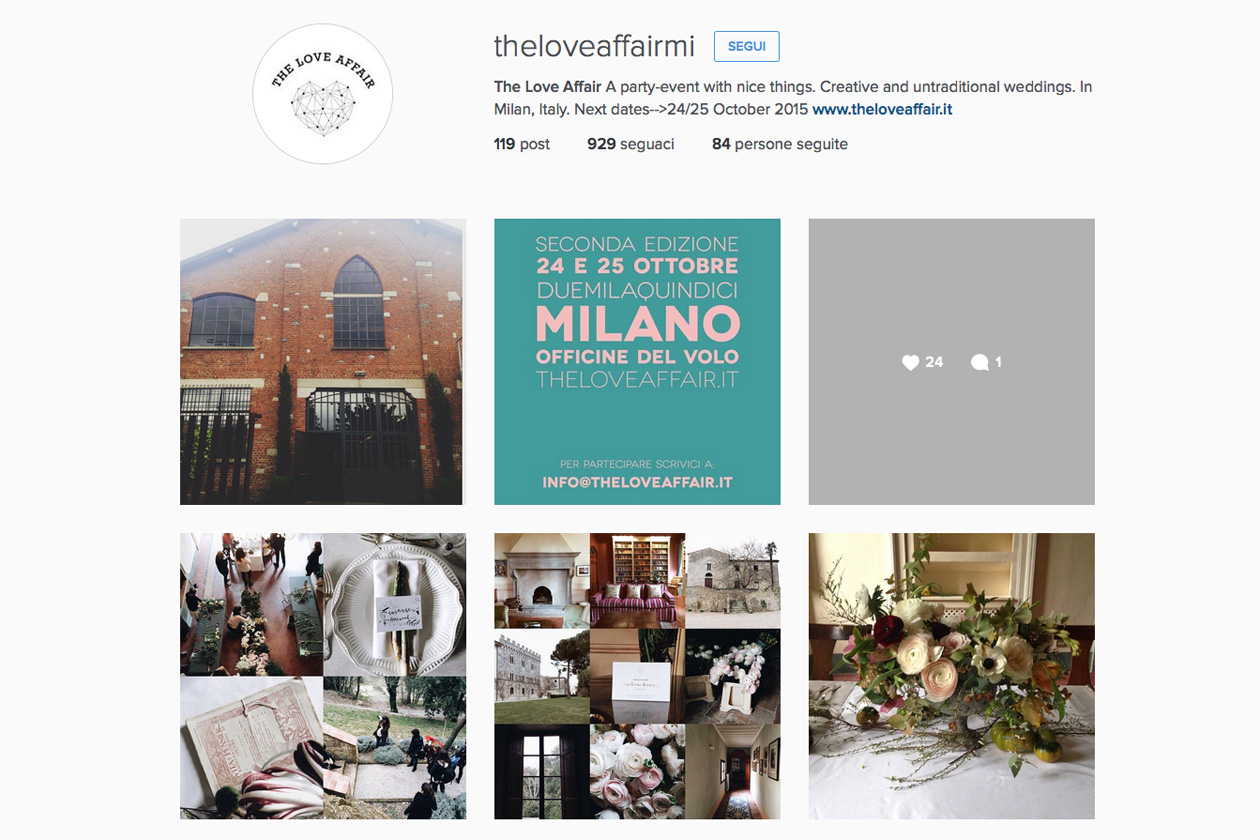
Task: Follow the account with SEGUI button
Action: 746,46
